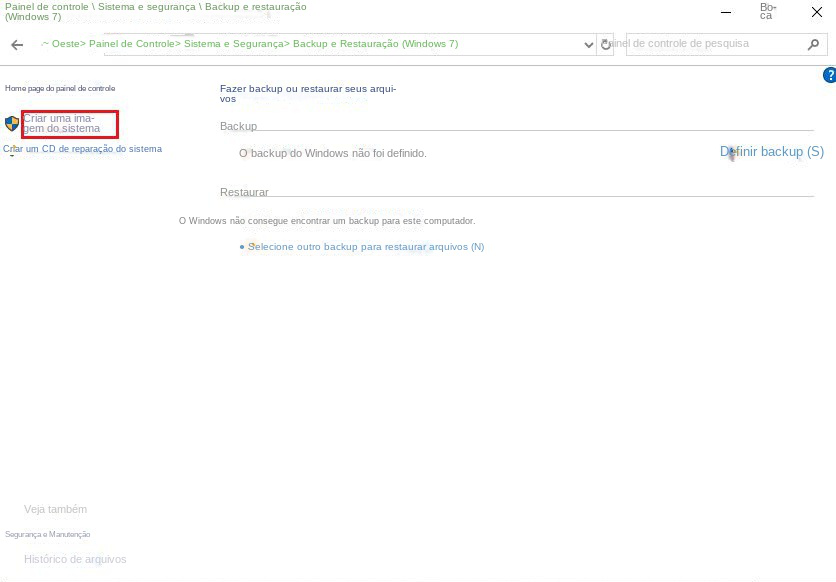The image size is (836, 582).
Task: Click the shield icon beside Criar uma imagem
Action: click(x=12, y=124)
